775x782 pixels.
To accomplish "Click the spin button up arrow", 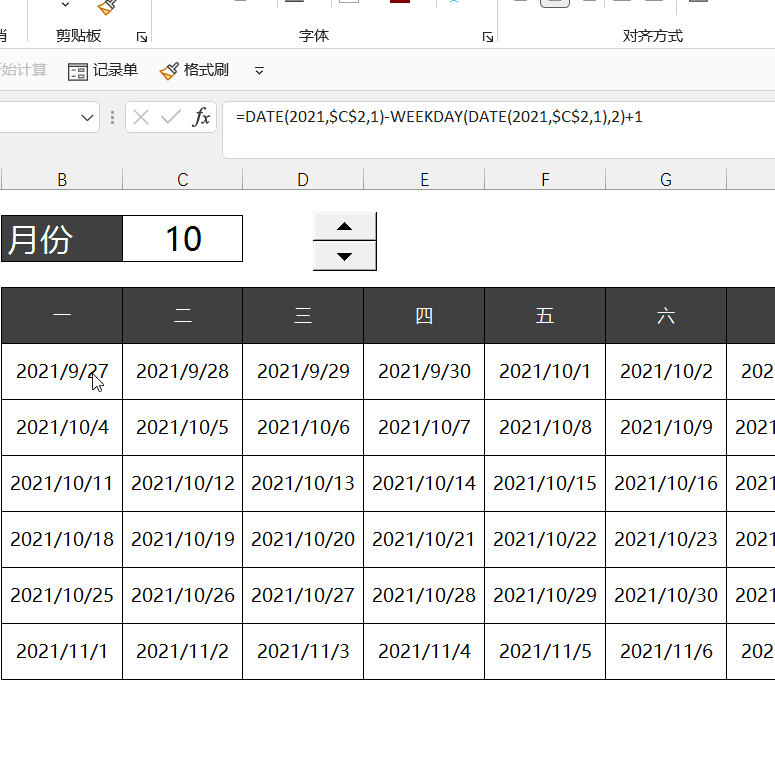I will point(345,227).
